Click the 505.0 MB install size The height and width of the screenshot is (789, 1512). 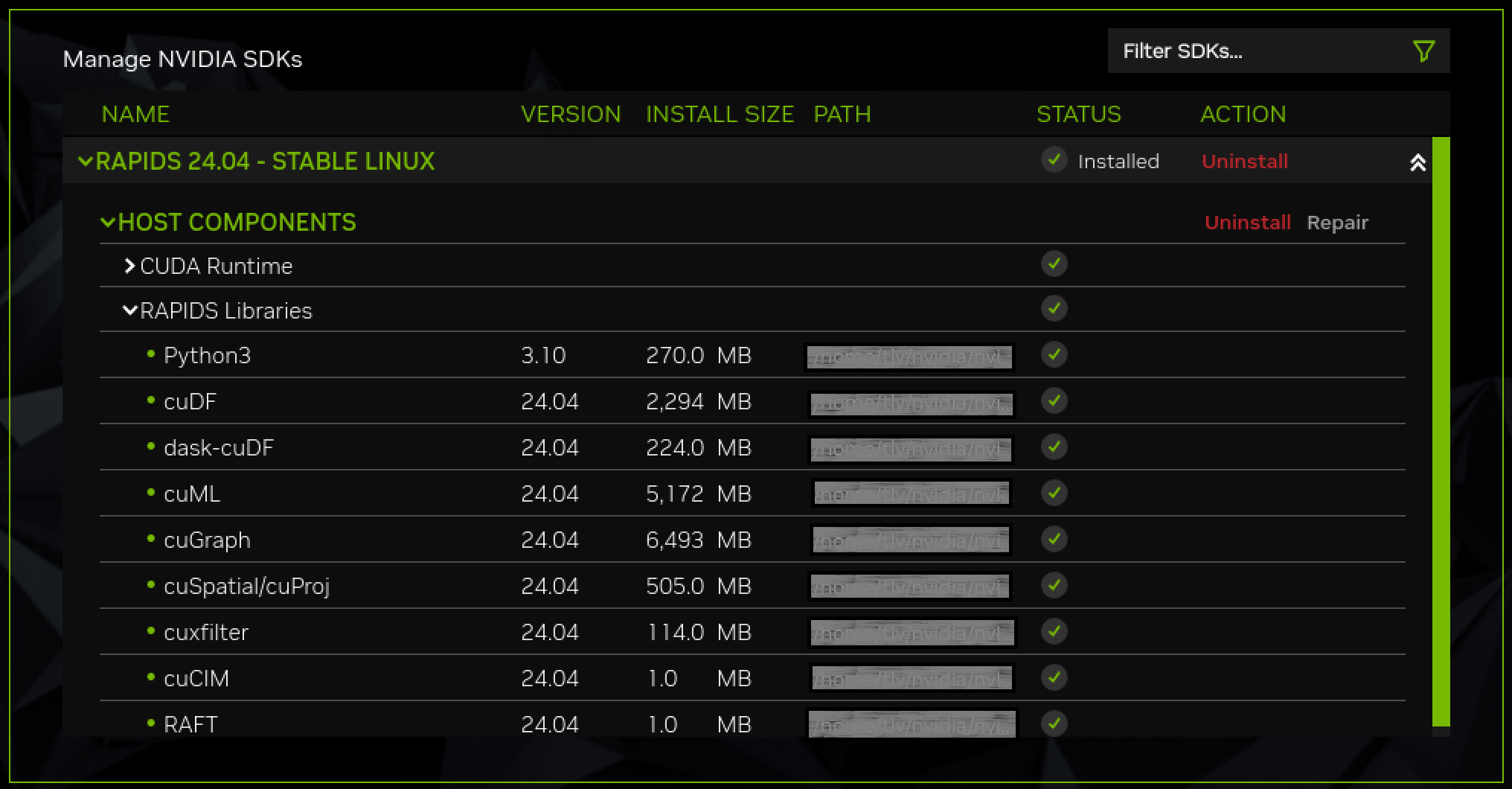[x=699, y=587]
